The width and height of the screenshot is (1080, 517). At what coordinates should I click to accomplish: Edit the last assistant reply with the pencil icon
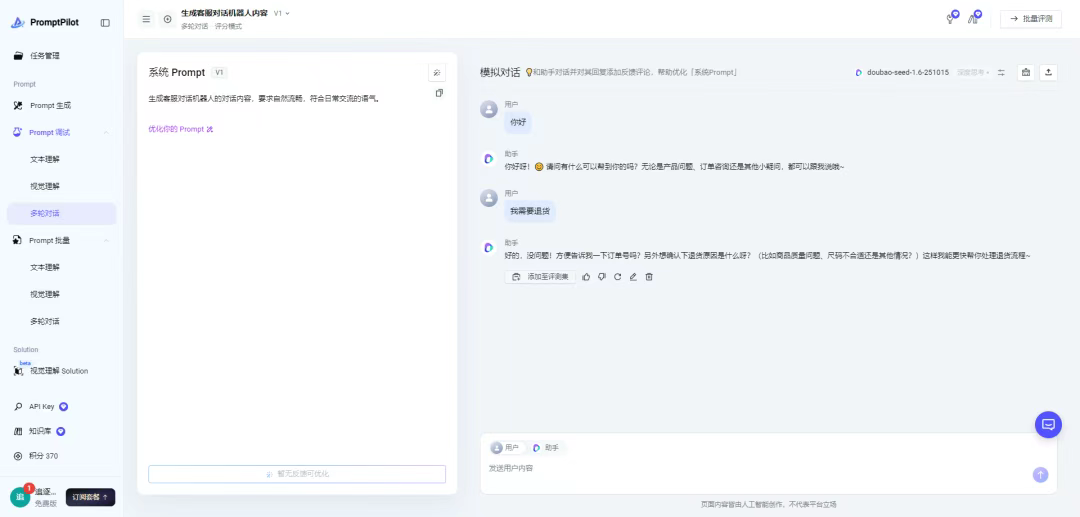(633, 277)
